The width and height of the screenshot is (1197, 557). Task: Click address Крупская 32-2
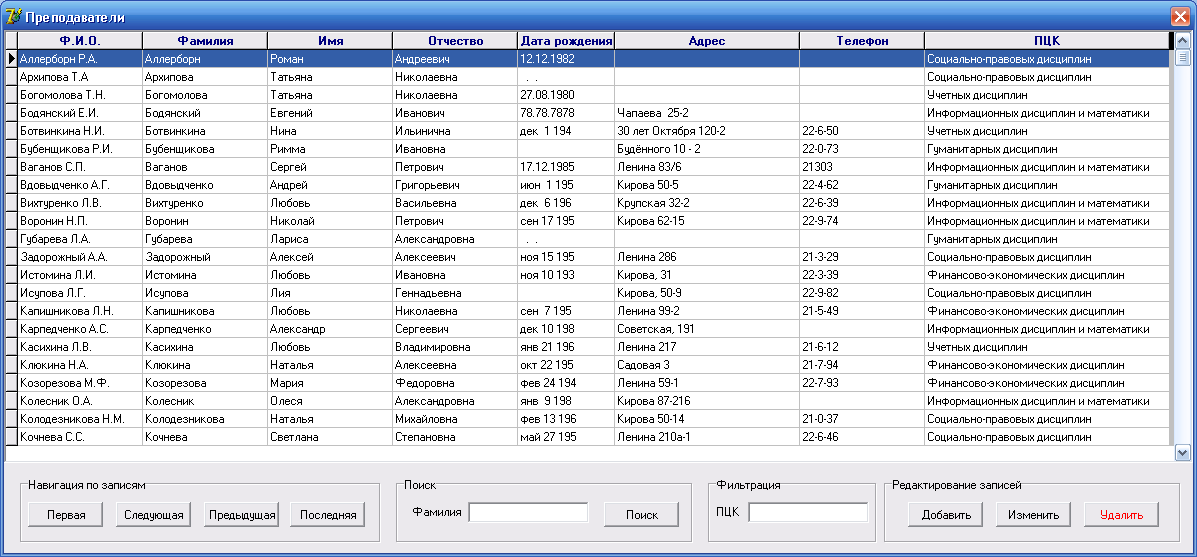click(x=707, y=203)
